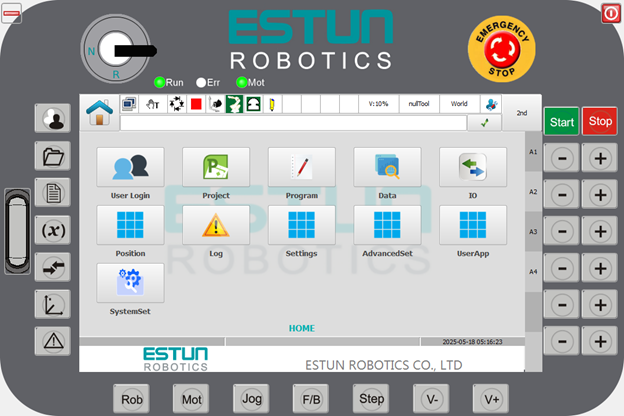Click the message input field in toolbar
This screenshot has width=624, height=416.
click(x=293, y=123)
